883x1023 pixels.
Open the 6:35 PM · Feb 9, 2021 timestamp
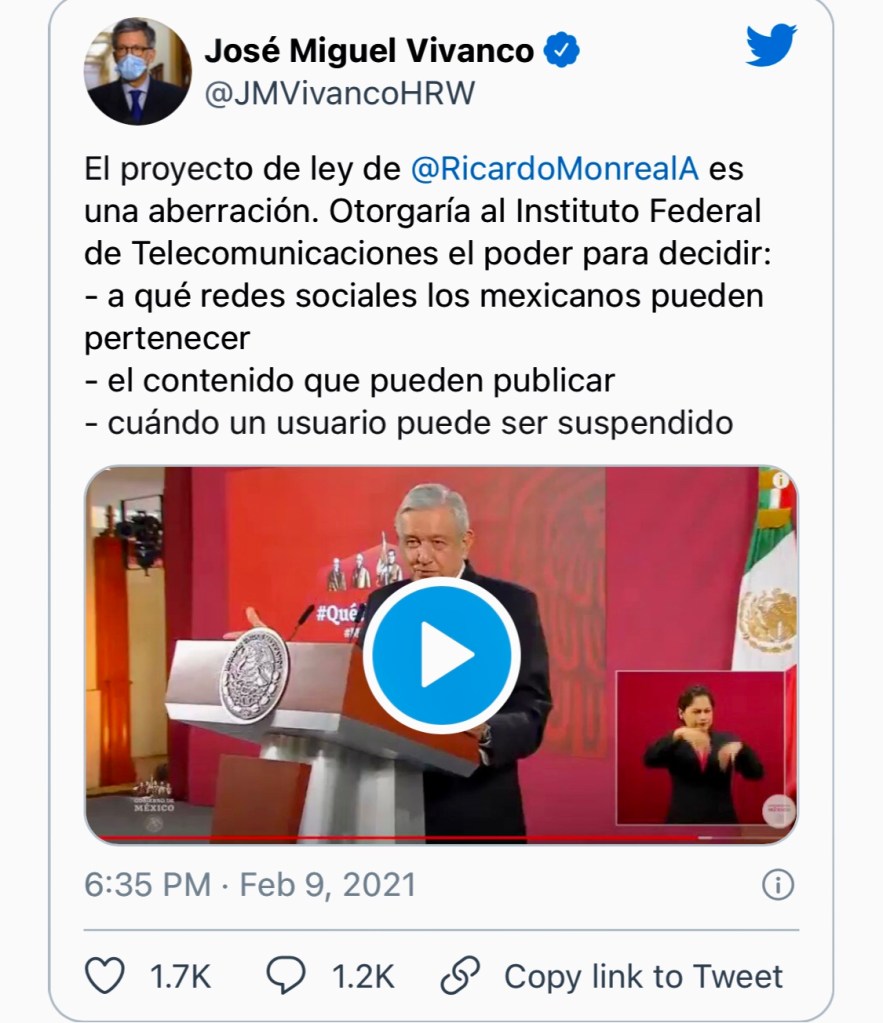coord(250,885)
